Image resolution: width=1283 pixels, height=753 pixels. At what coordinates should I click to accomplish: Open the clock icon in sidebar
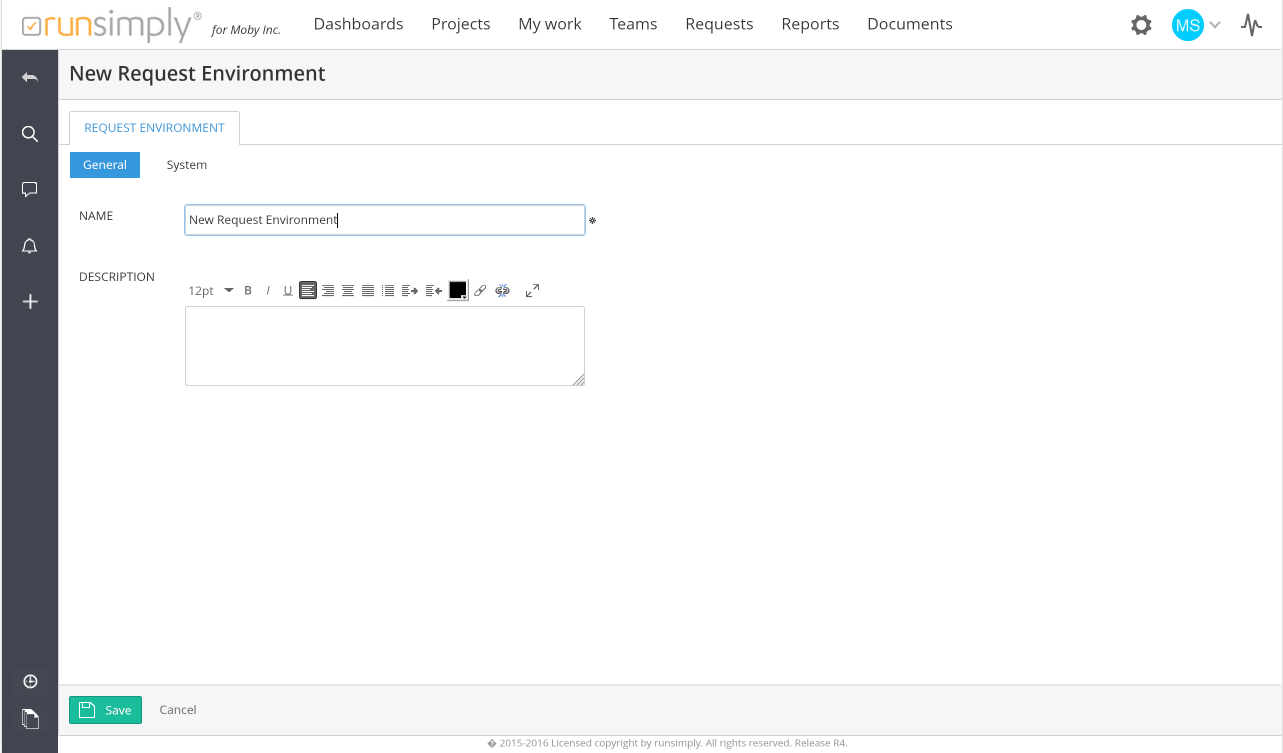[x=30, y=681]
